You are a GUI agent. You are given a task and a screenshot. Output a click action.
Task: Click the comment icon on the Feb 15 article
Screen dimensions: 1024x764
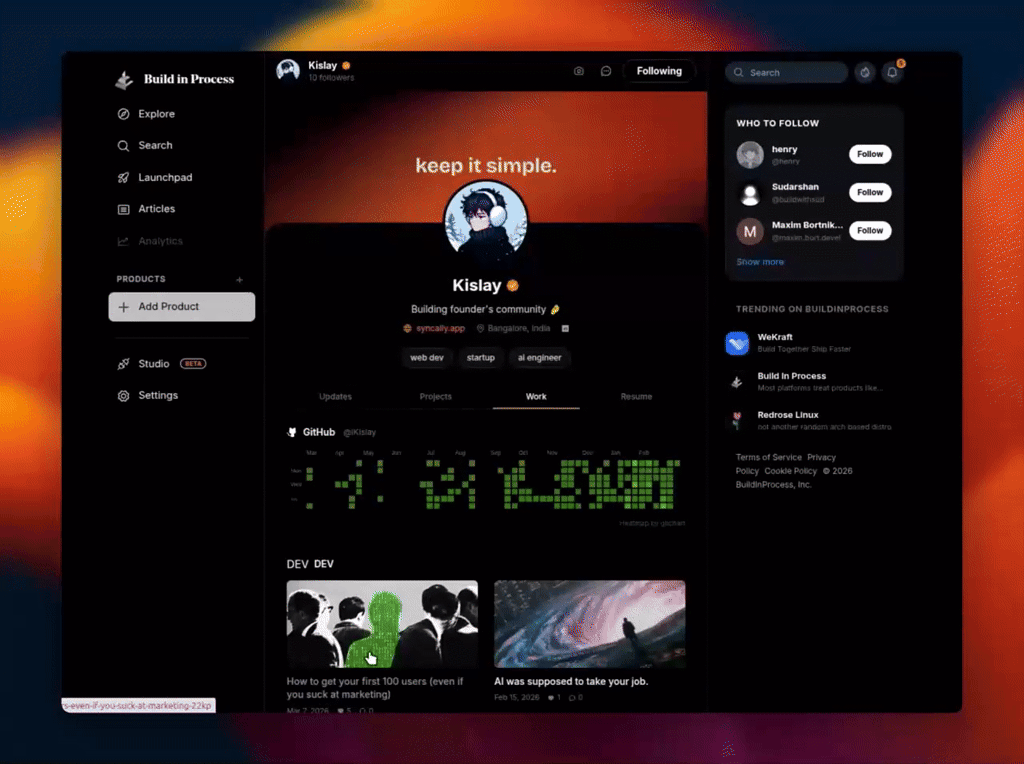click(x=571, y=697)
